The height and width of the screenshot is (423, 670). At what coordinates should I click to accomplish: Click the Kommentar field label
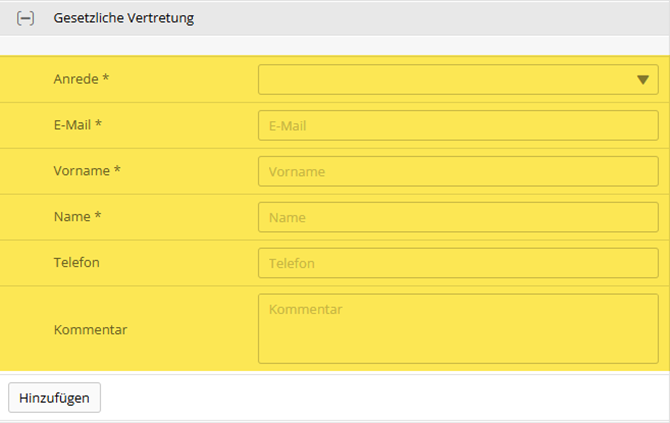click(x=90, y=329)
